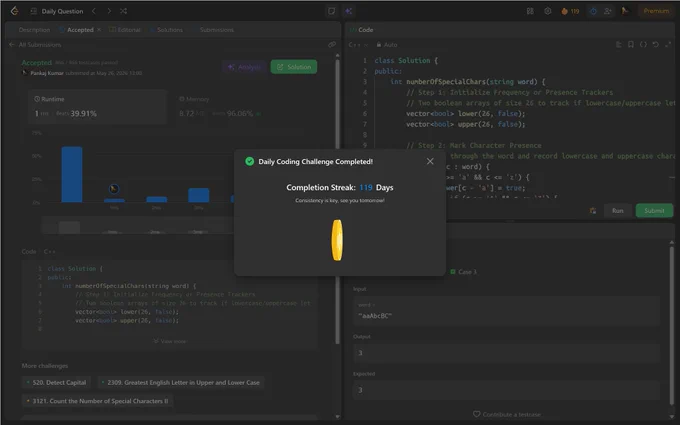Screen dimensions: 680x425
Task: Expand code with View more
Action: click(170, 341)
